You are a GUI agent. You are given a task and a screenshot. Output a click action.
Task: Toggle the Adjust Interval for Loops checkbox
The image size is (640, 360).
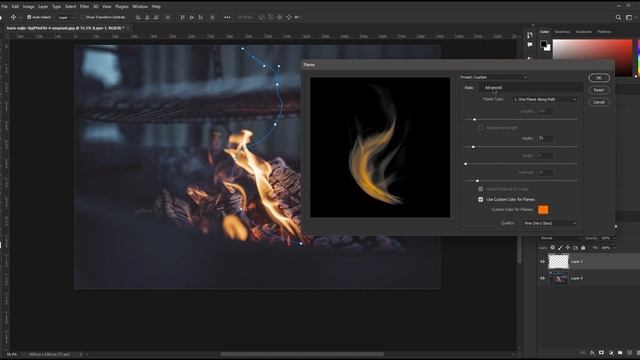pos(480,189)
